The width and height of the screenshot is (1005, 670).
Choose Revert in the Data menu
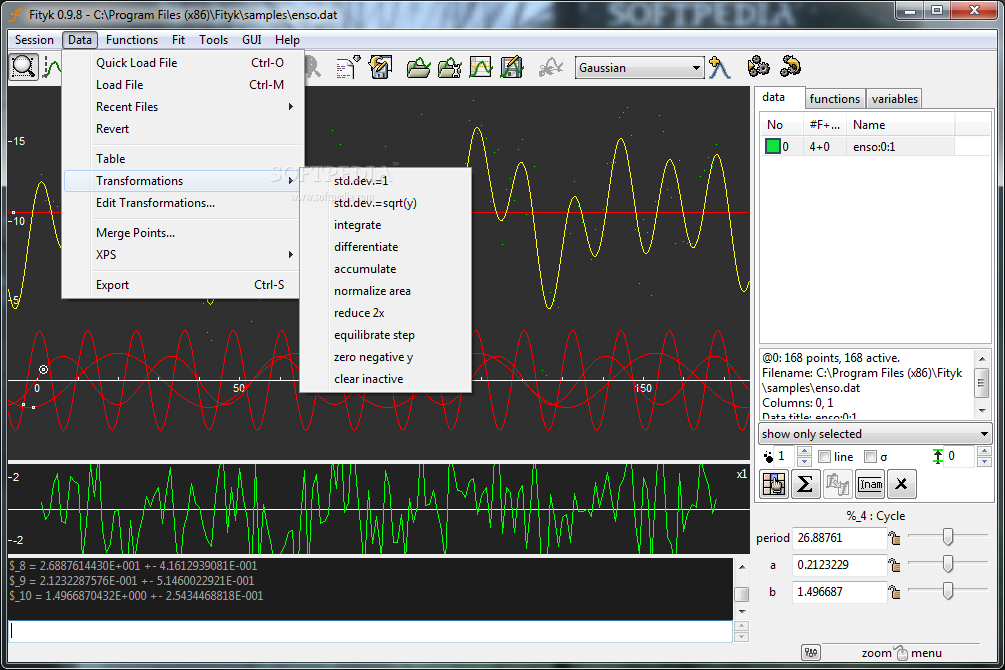pyautogui.click(x=183, y=129)
